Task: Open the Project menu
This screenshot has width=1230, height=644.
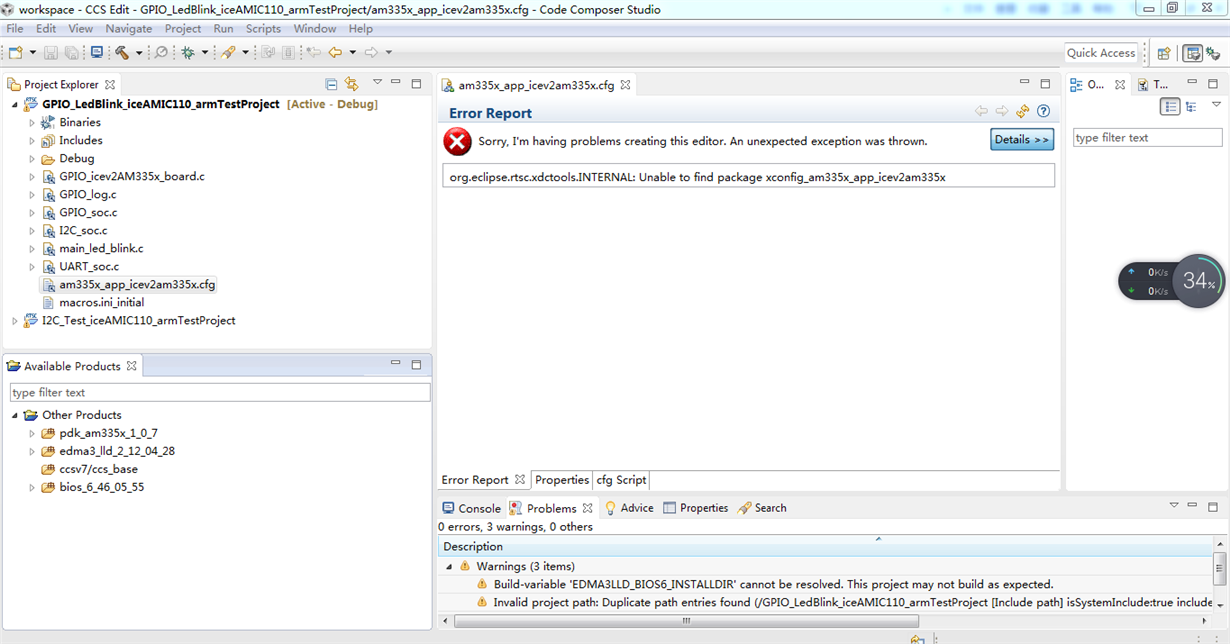Action: (183, 29)
